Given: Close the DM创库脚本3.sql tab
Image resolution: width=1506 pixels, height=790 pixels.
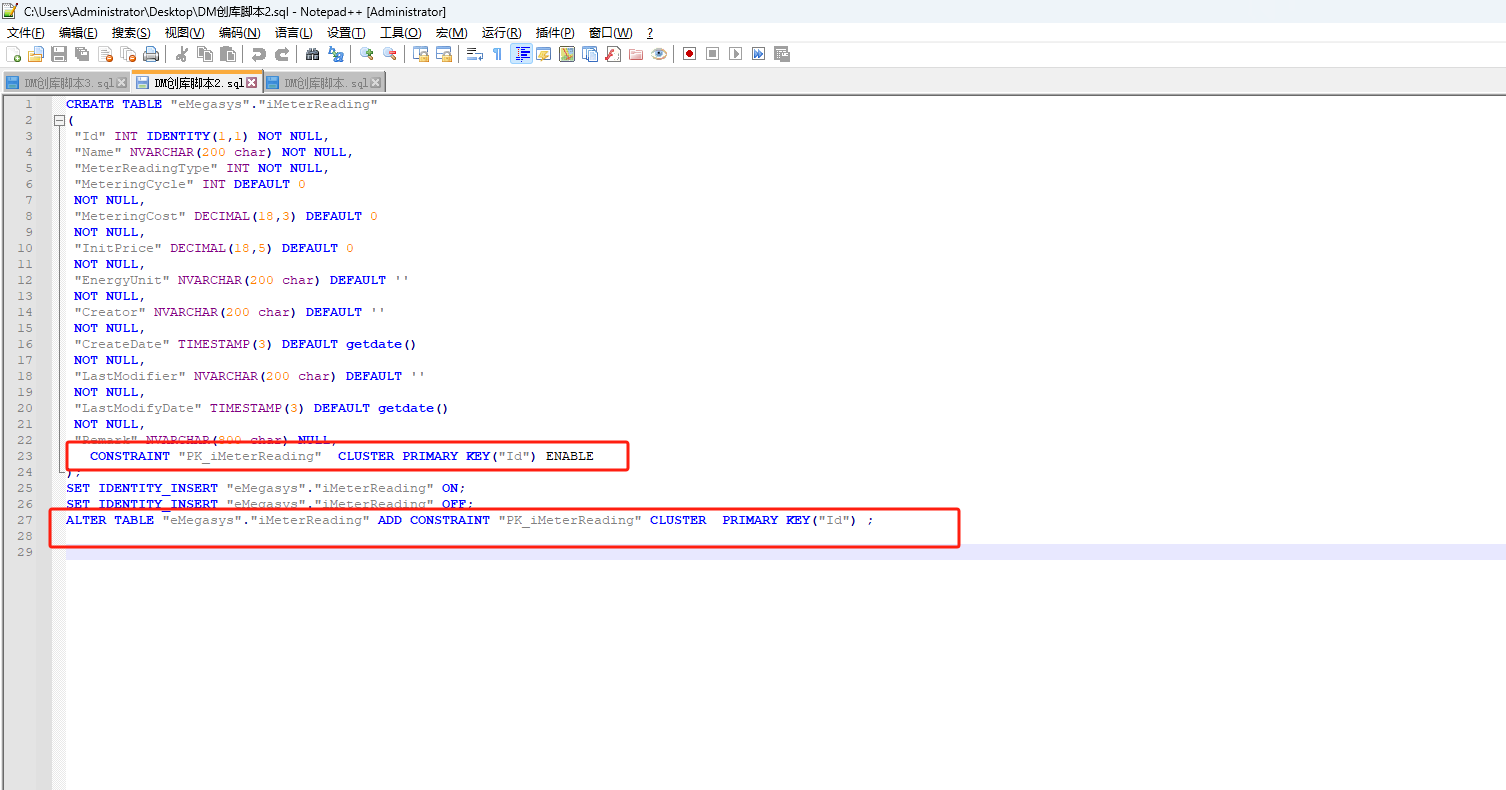Looking at the screenshot, I should 122,83.
